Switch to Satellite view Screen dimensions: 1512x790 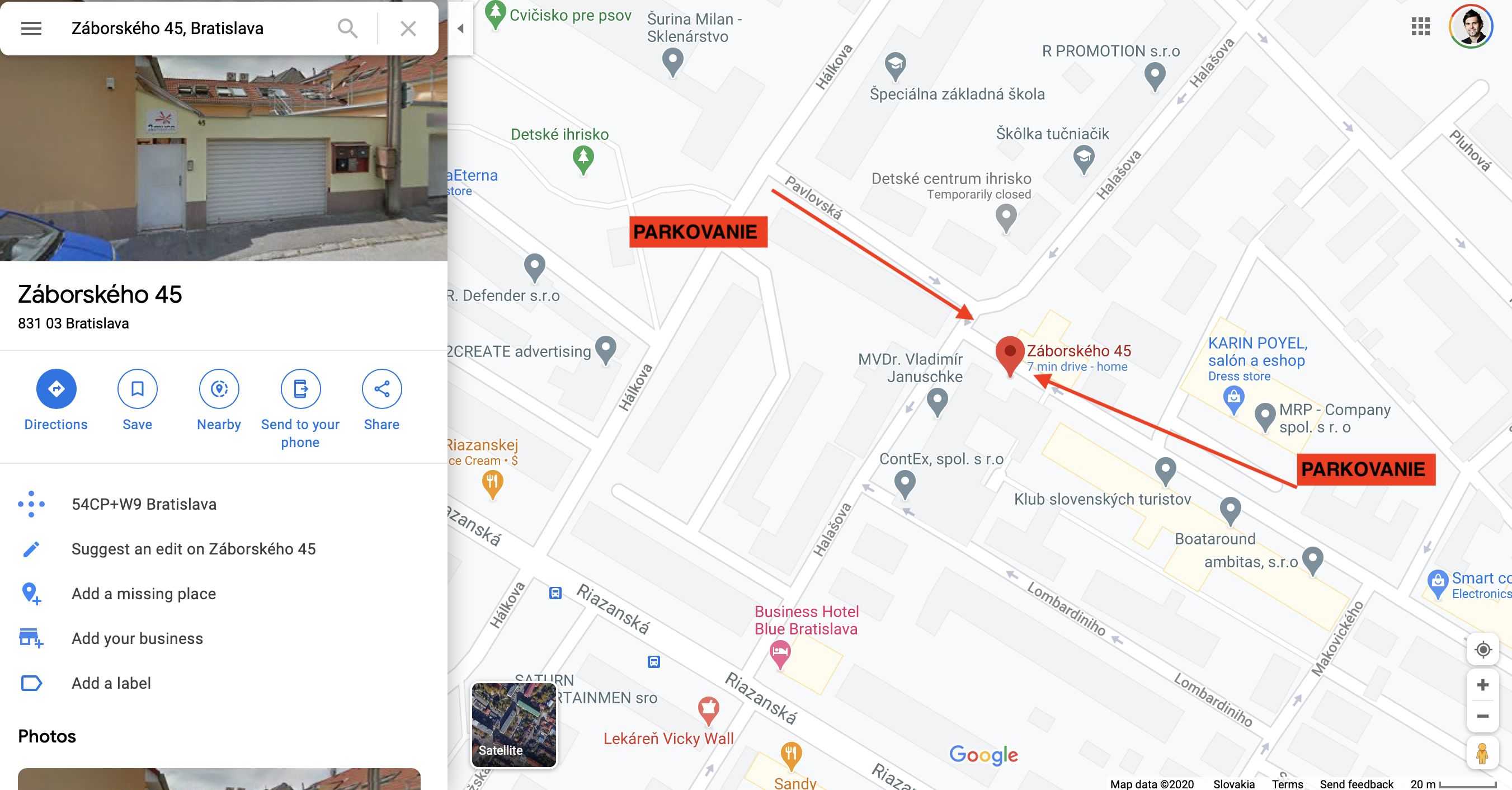(x=514, y=725)
